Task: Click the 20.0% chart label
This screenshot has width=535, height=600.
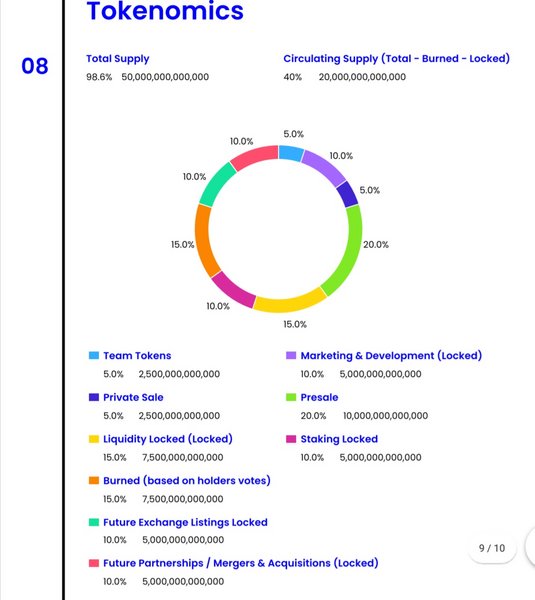Action: (376, 245)
